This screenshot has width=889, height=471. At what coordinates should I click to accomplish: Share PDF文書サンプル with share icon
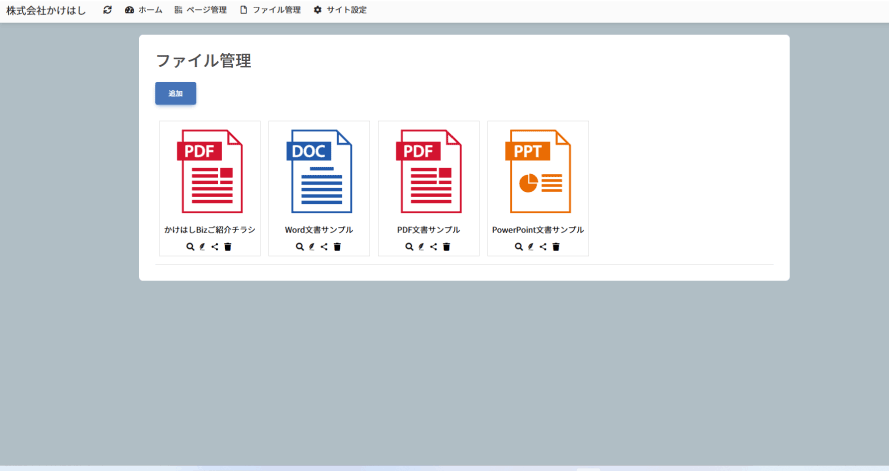[x=434, y=247]
